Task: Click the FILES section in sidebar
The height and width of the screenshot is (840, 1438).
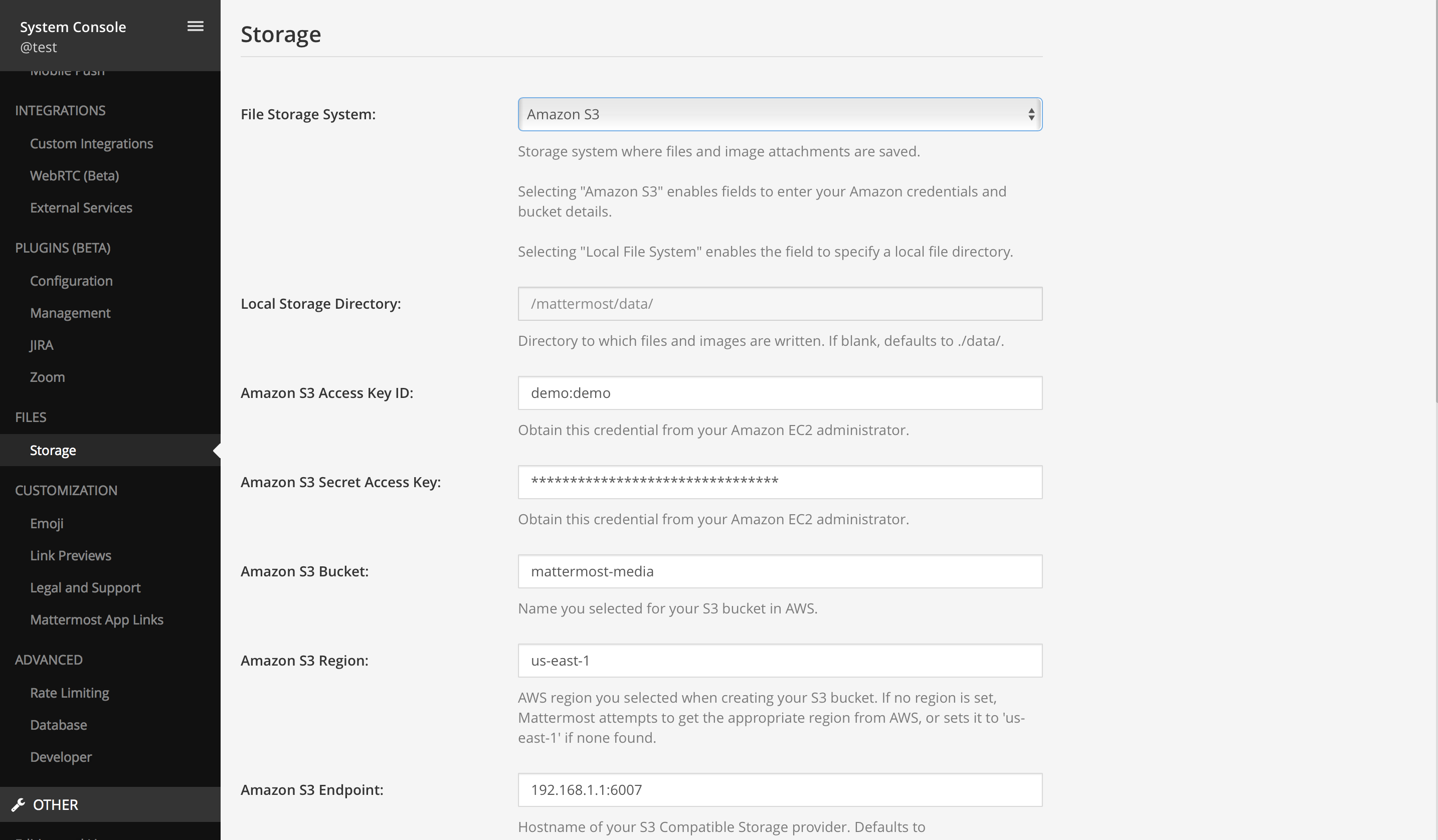Action: tap(30, 416)
